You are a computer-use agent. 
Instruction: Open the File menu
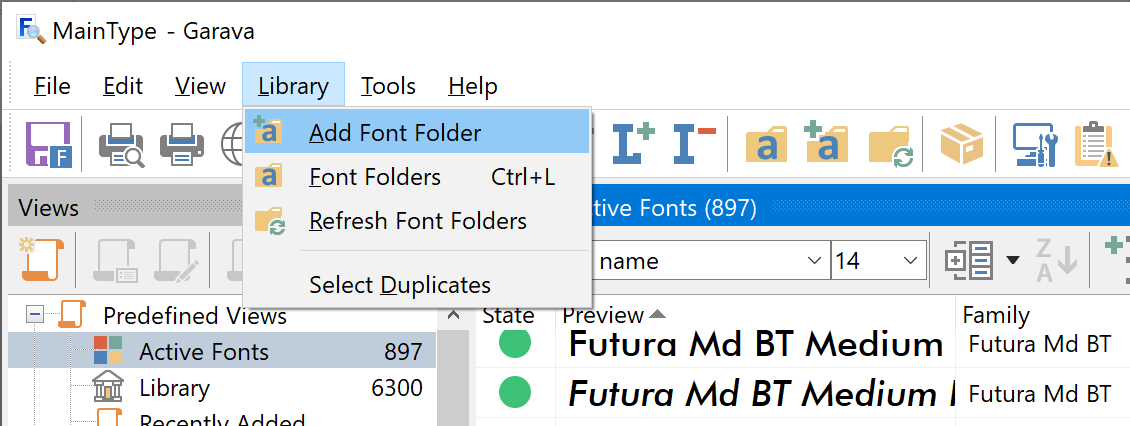(x=52, y=86)
